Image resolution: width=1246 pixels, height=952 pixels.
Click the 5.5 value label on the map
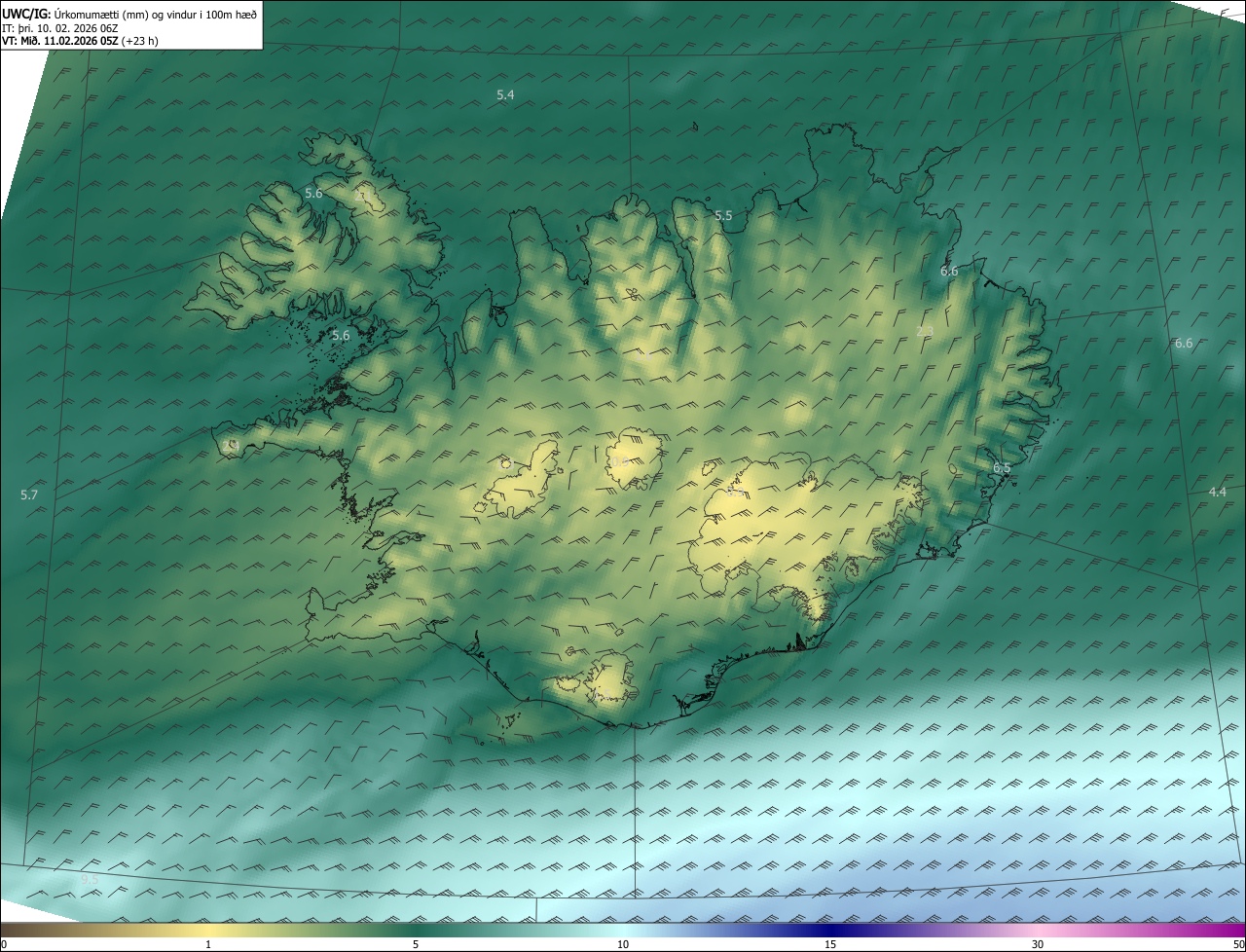click(x=723, y=215)
